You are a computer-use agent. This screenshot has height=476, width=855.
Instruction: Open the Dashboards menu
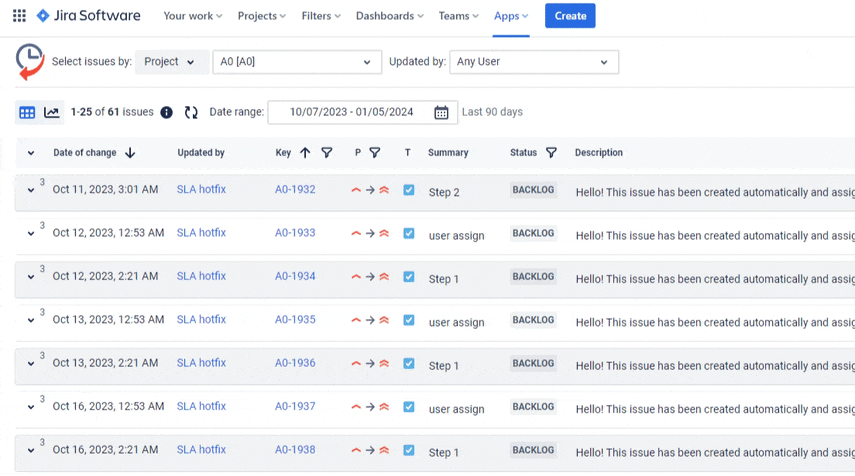pos(389,16)
